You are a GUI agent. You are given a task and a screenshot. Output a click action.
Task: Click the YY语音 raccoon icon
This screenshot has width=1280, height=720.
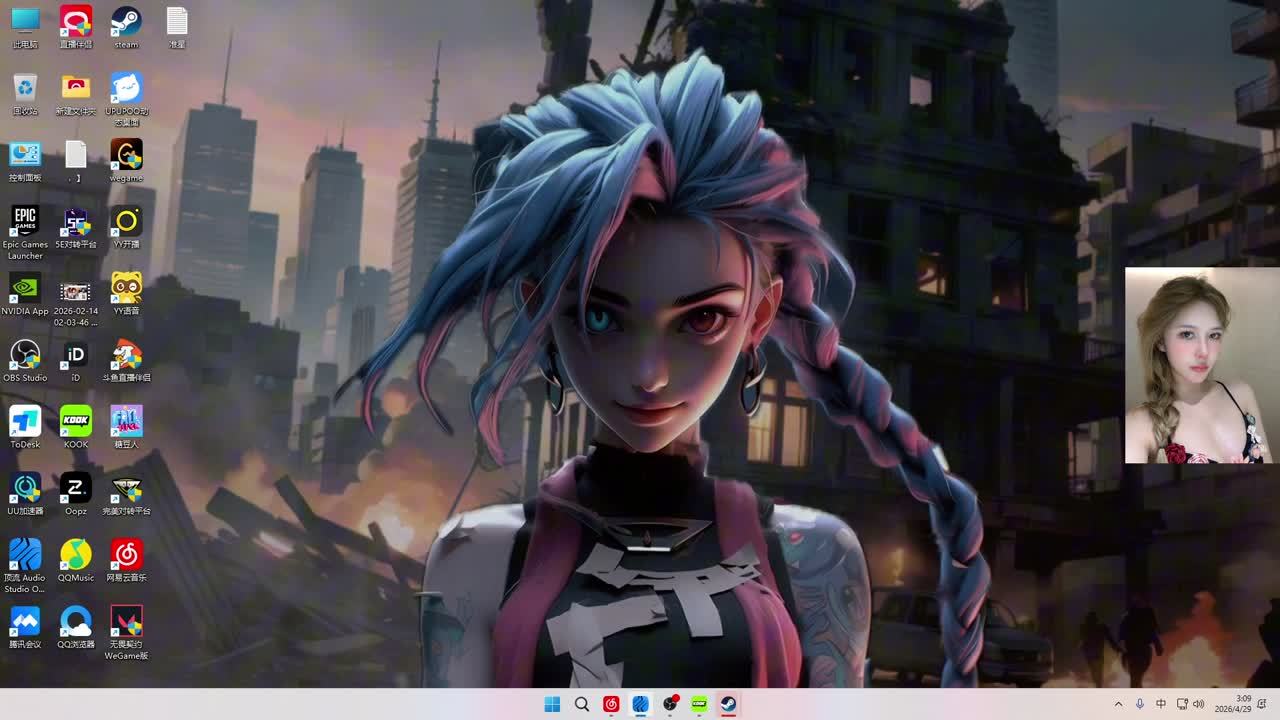[126, 288]
